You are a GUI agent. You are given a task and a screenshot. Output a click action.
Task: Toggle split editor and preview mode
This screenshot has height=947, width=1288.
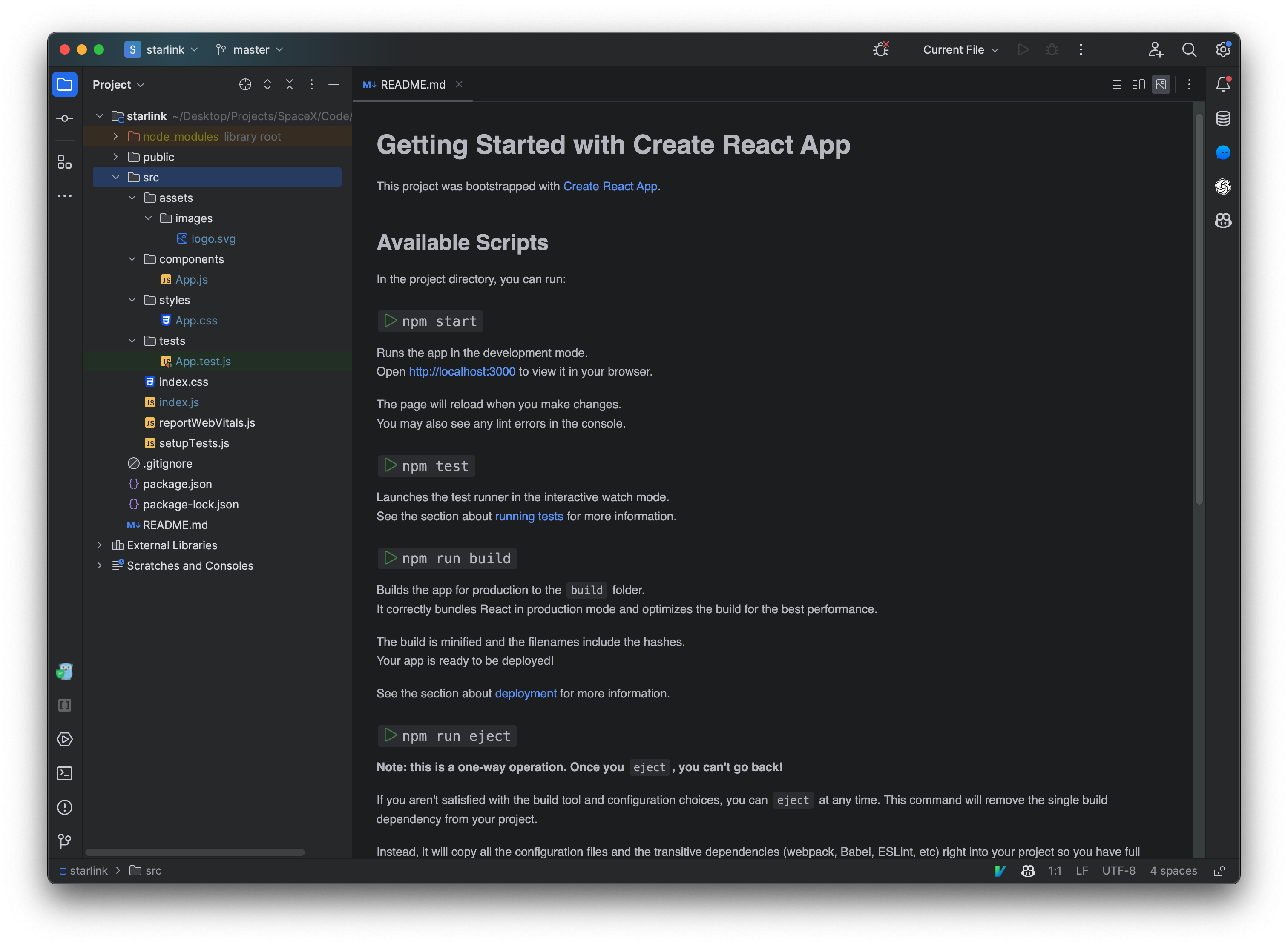(x=1138, y=84)
